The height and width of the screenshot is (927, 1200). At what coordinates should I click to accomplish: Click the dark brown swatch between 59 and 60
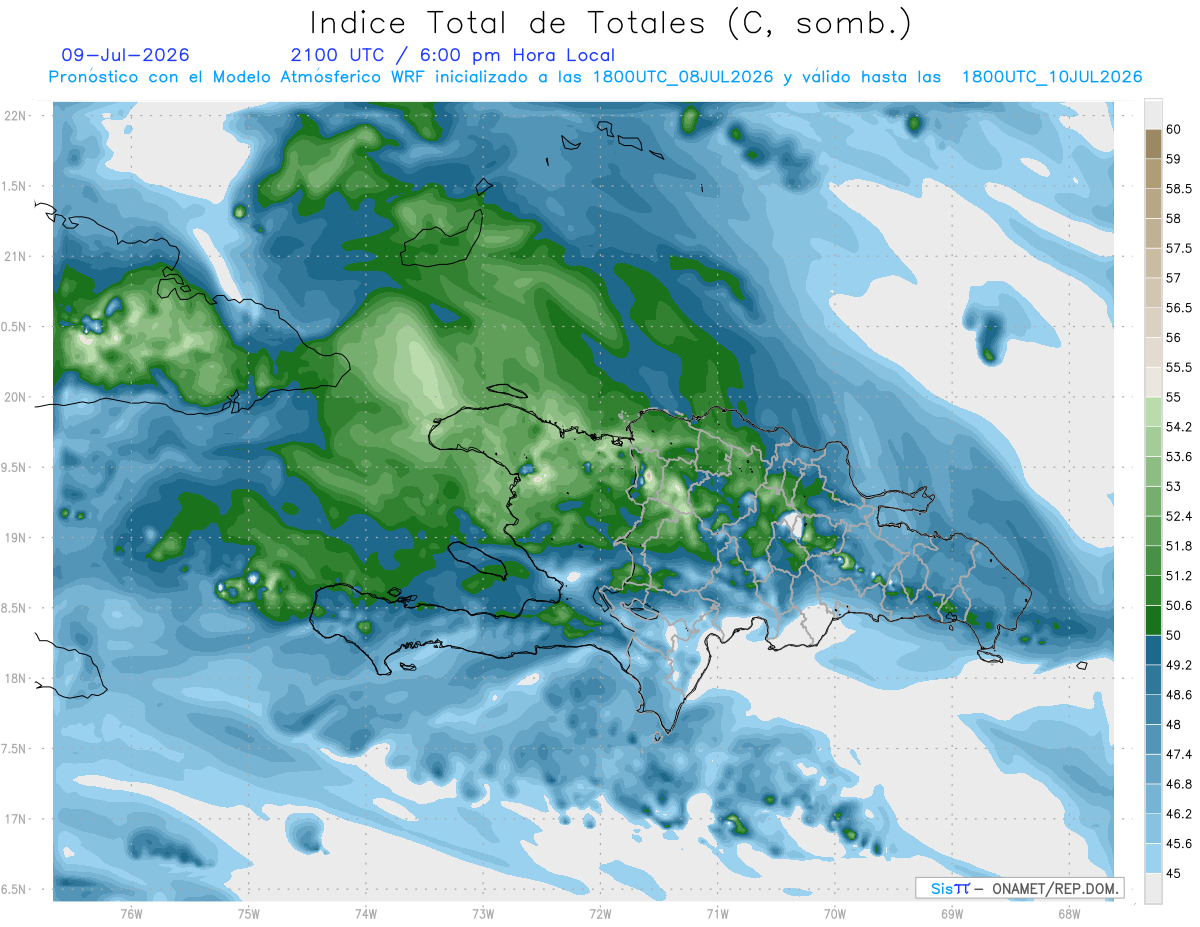(1153, 144)
